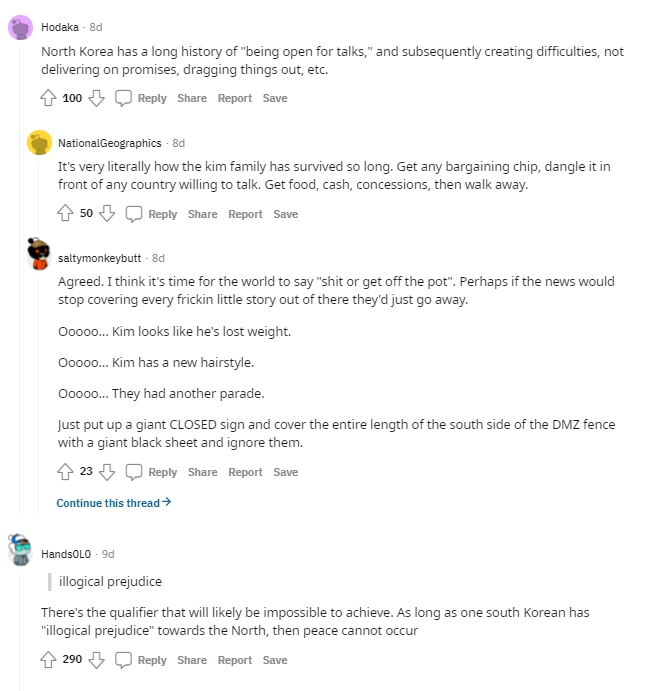Viewport: 655px width, 691px height.
Task: Upvote Hodaka's comment
Action: tap(48, 98)
